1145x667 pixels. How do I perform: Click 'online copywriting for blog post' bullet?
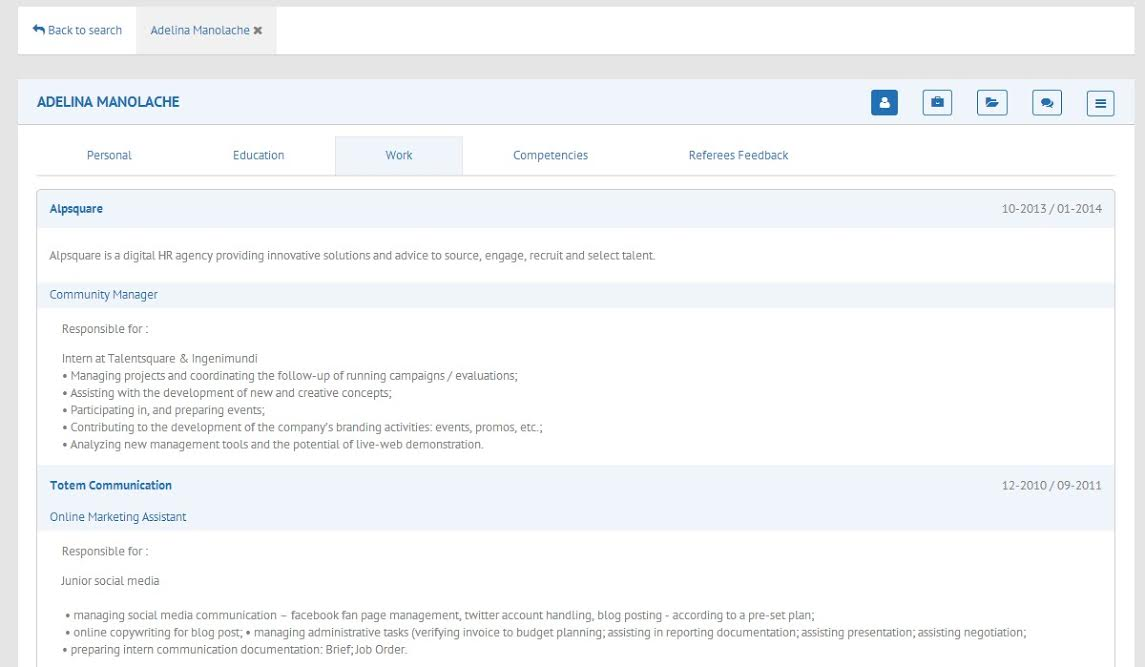(x=545, y=633)
